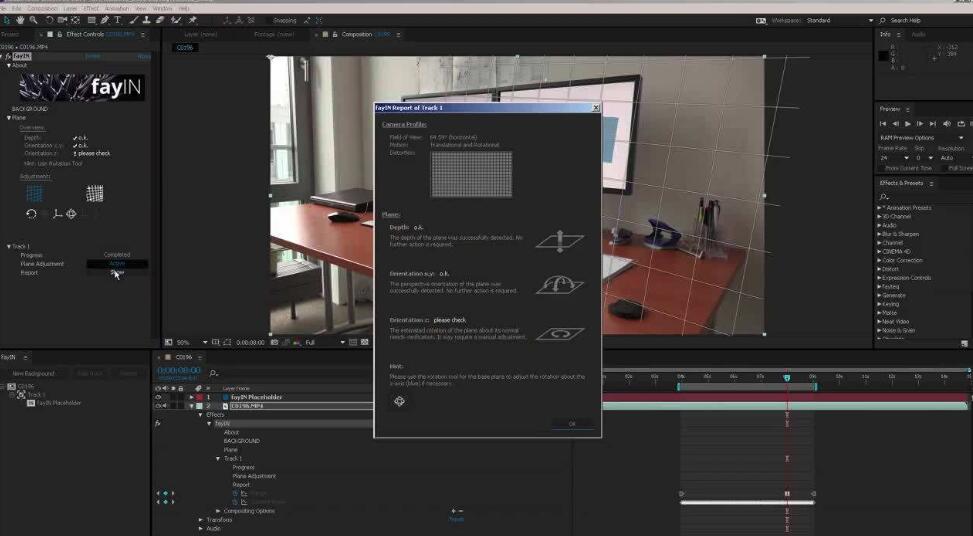This screenshot has width=973, height=536.
Task: Step back one frame in Preview
Action: tap(895, 124)
